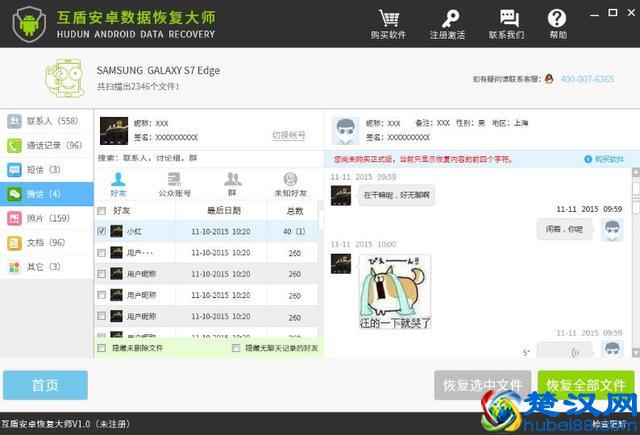Toggle the select-all 好友 header checkbox

pyautogui.click(x=102, y=211)
